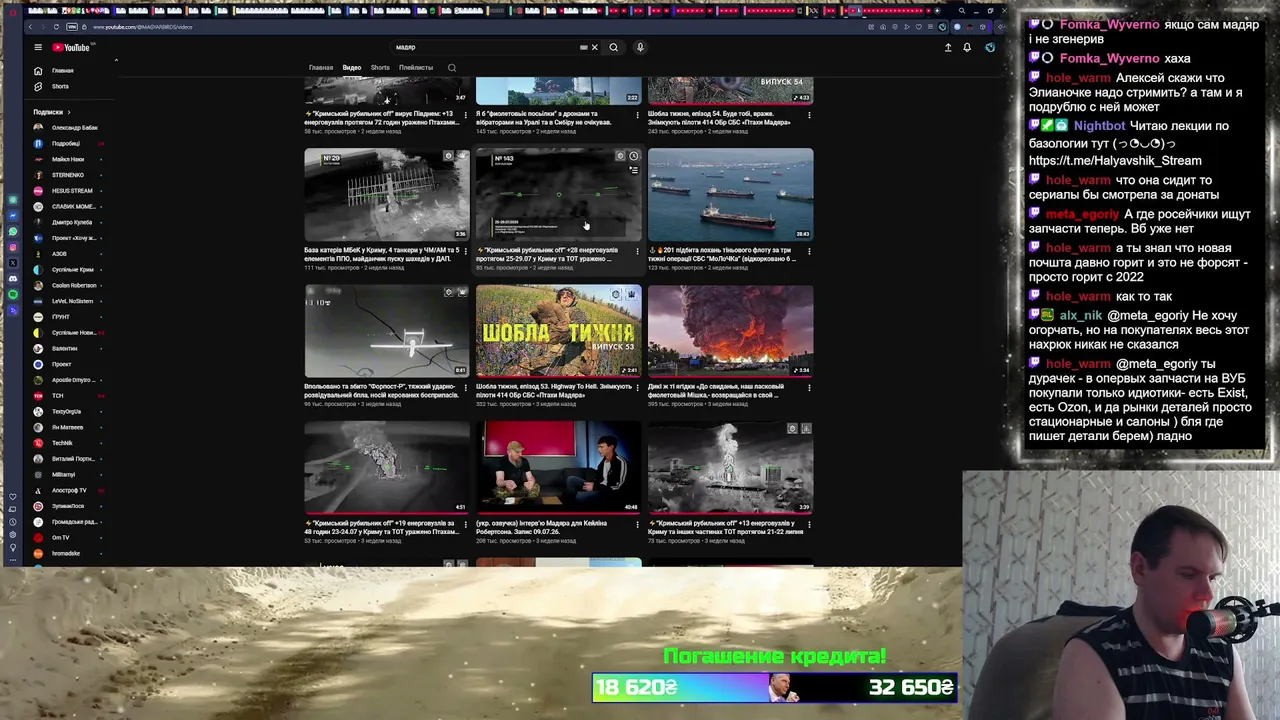Viewport: 1280px width, 720px height.
Task: Open options menu for База катерів МБеК video
Action: pyautogui.click(x=466, y=251)
